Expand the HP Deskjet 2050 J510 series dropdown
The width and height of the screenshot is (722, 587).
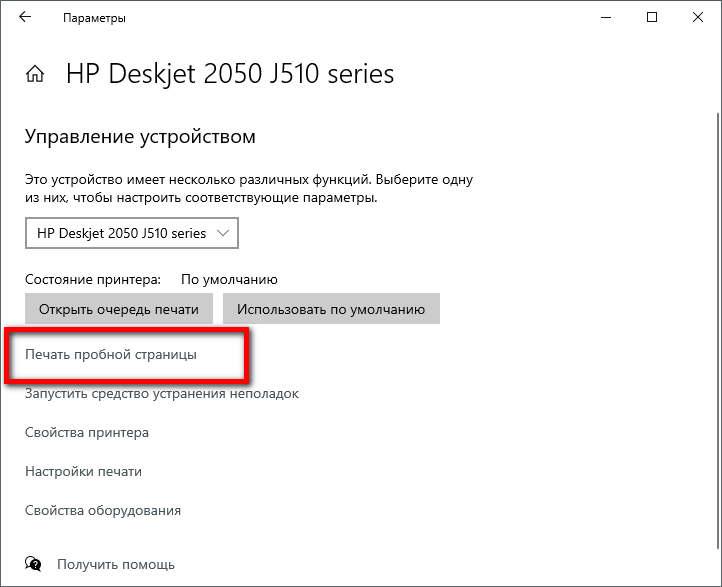tap(132, 233)
